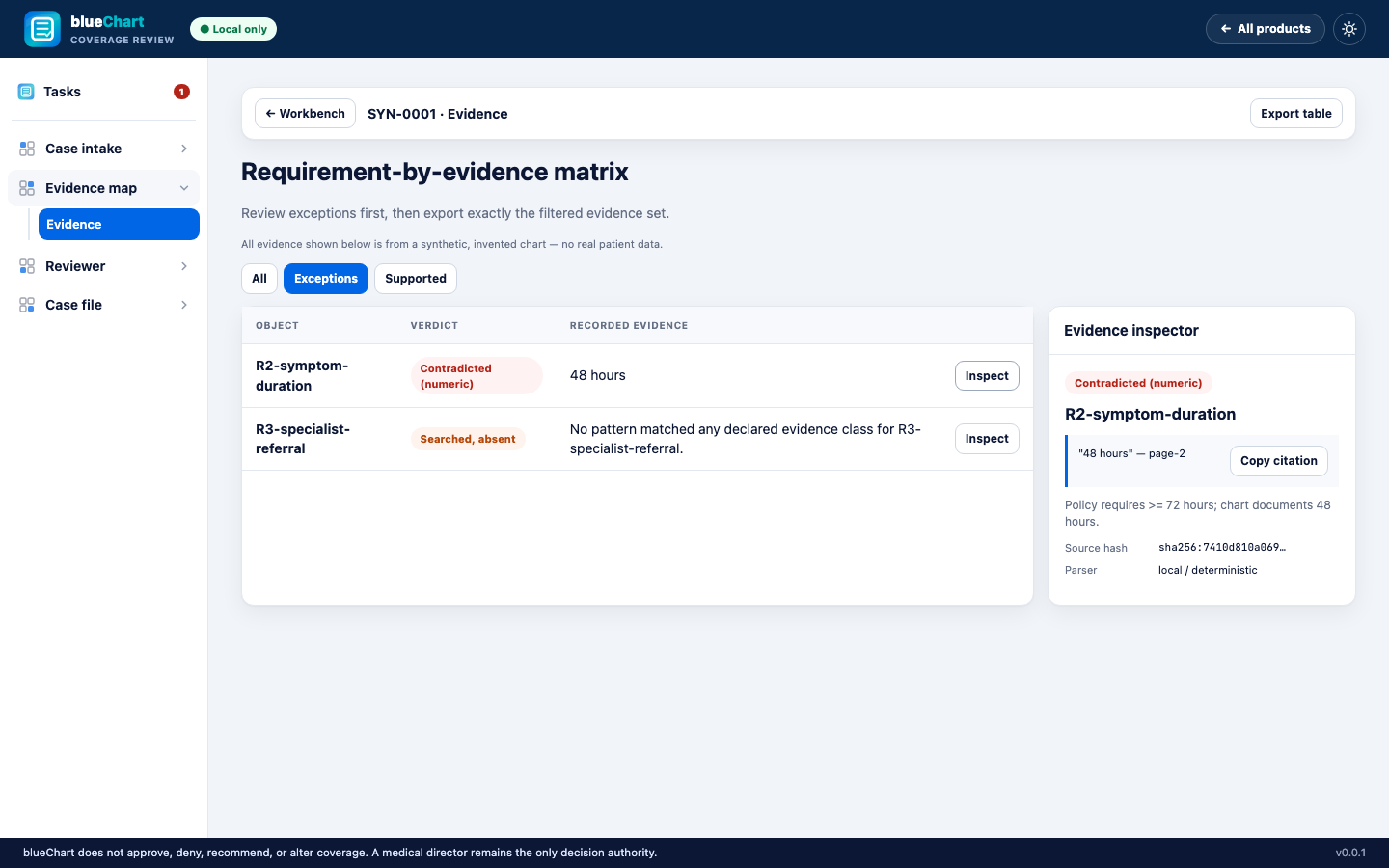Click the Case intake grid icon

click(27, 149)
